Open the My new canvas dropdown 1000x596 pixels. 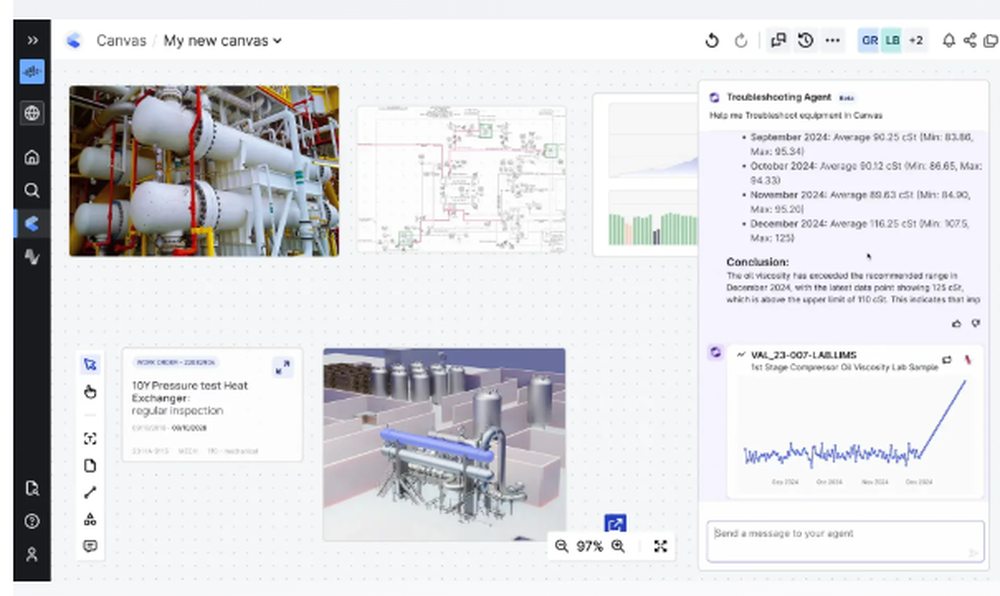[222, 41]
